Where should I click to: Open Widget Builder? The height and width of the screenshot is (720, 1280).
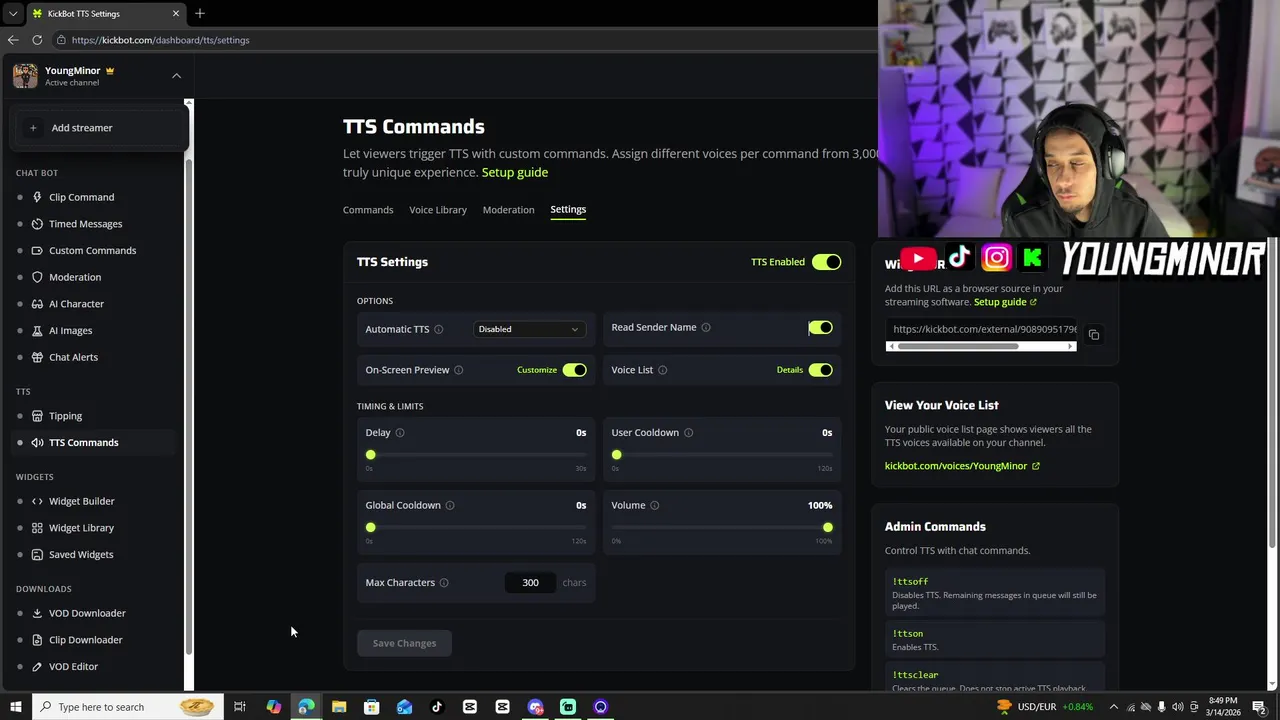(81, 501)
